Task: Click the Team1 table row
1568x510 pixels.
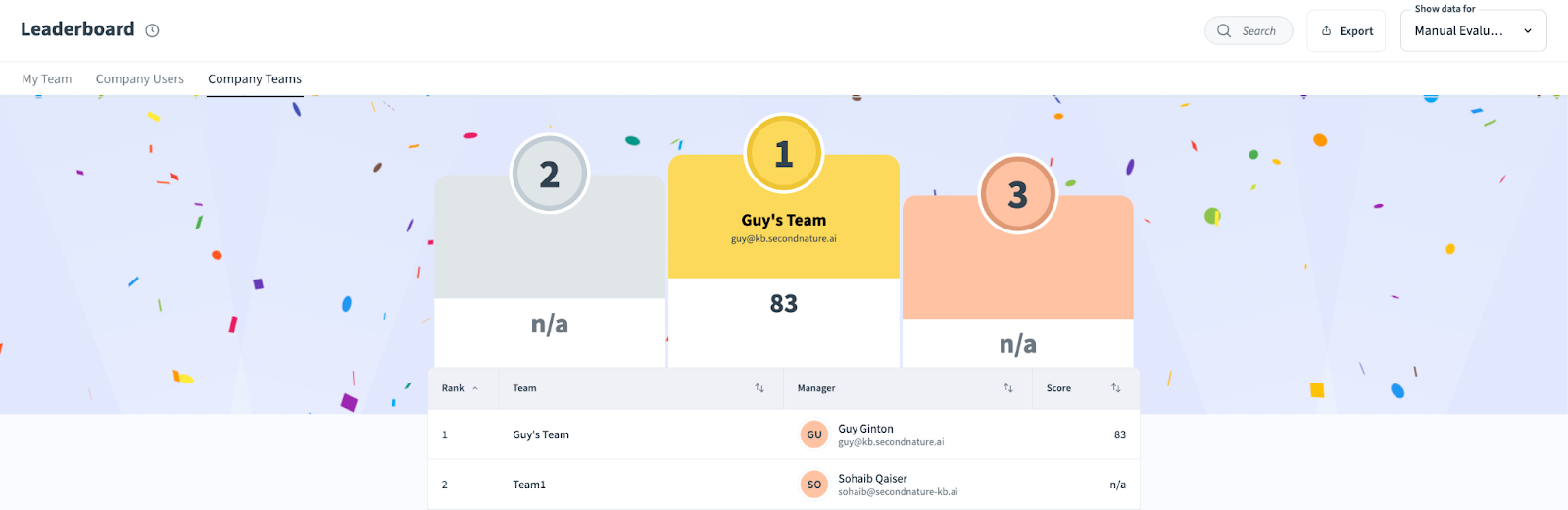Action: [x=529, y=484]
